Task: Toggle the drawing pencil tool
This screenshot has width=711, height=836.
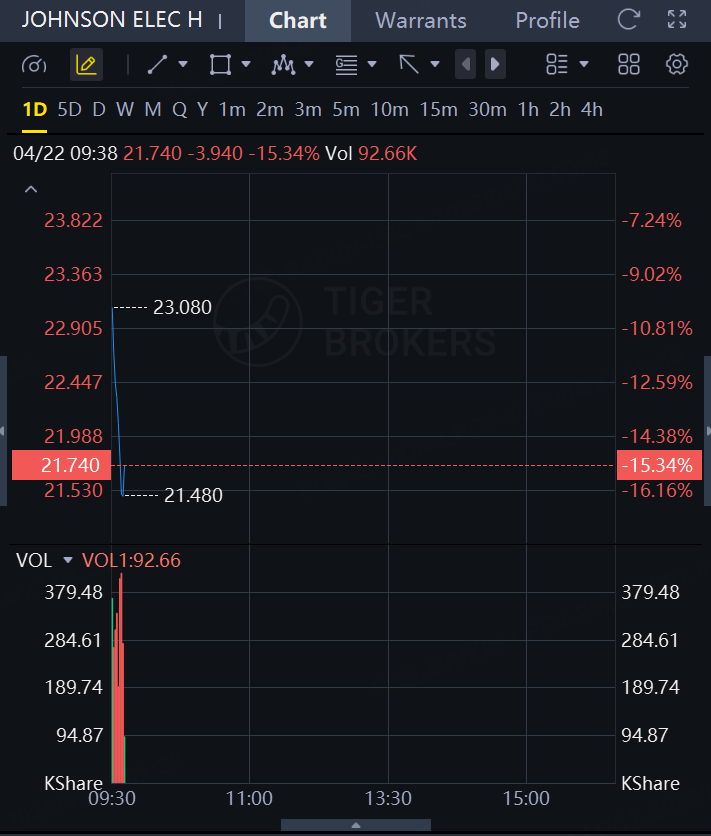Action: tap(86, 65)
